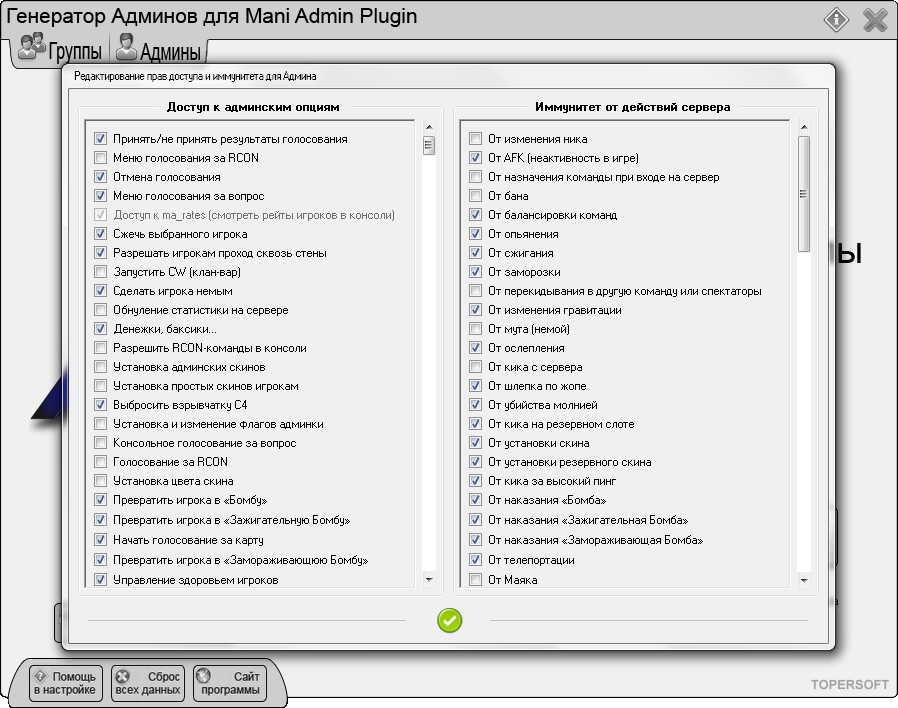Uncheck От наказания «Замораживающая Бомба»
The height and width of the screenshot is (708, 898).
(475, 540)
